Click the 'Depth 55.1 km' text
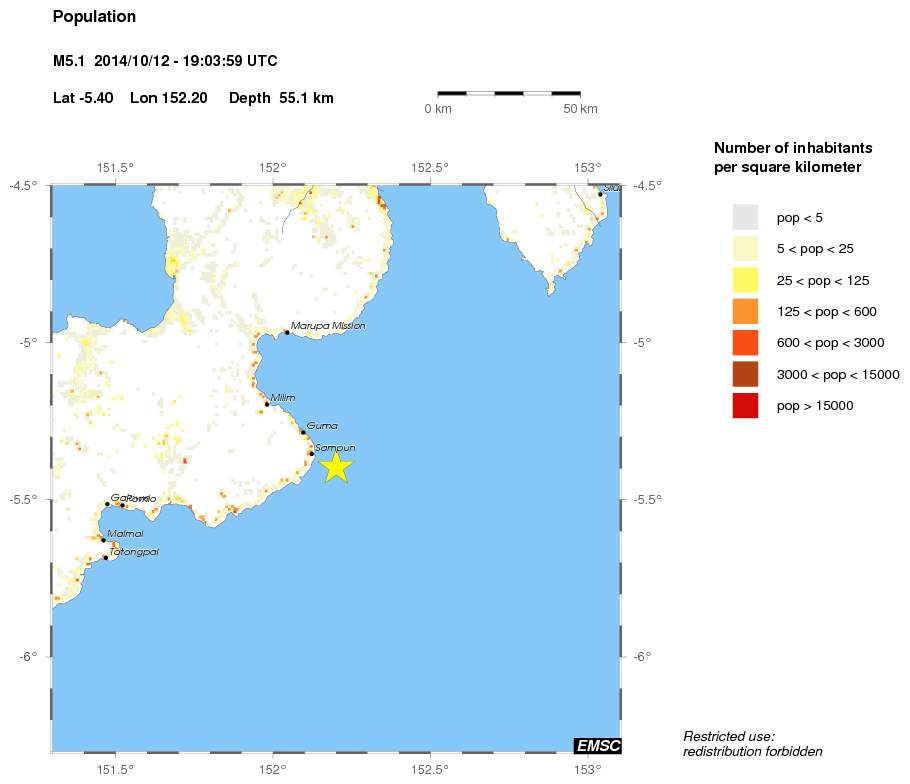This screenshot has width=910, height=784. click(x=281, y=98)
